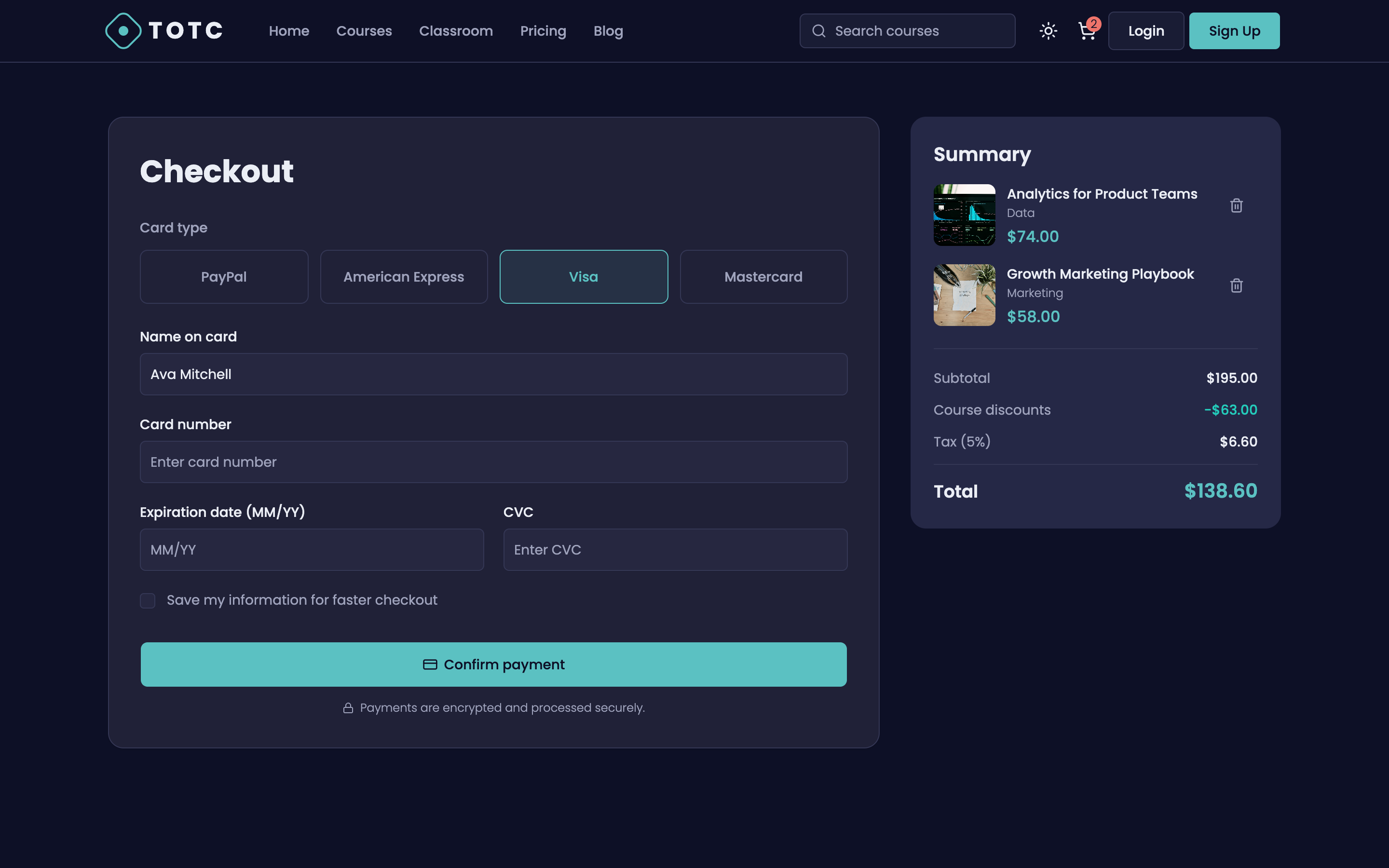Viewport: 1389px width, 868px height.
Task: Focus the Search courses field
Action: click(x=907, y=31)
